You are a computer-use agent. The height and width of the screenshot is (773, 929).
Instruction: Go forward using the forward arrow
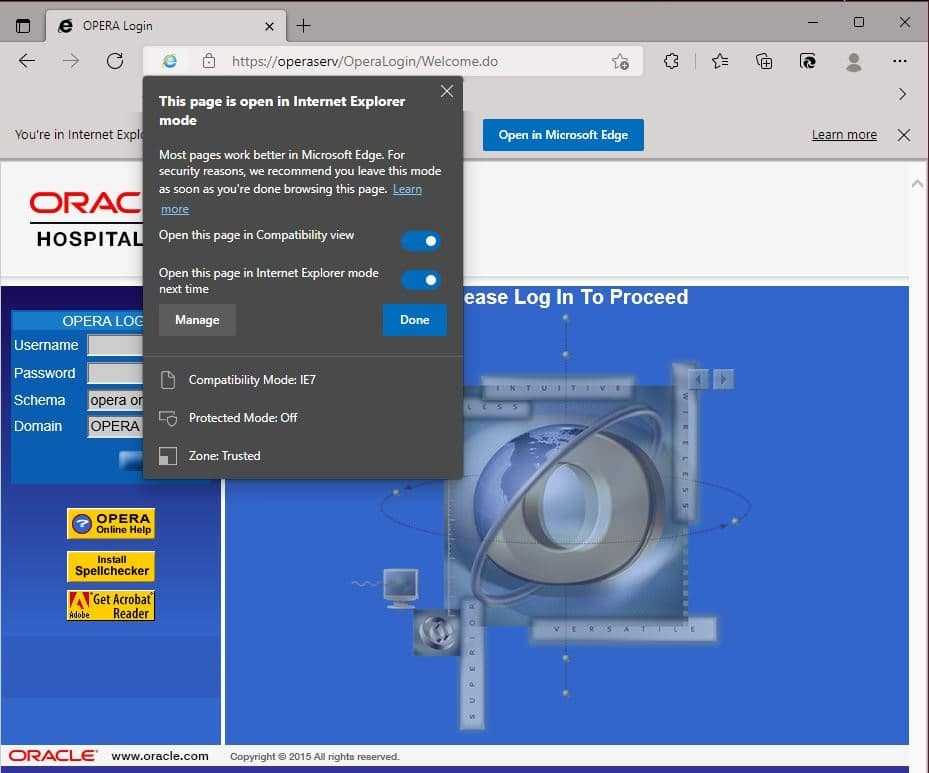click(x=71, y=61)
